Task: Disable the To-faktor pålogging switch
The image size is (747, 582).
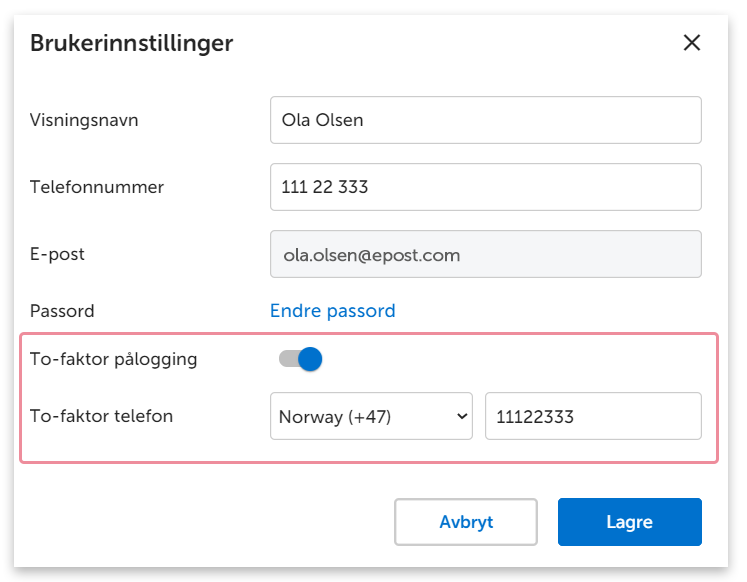Action: (301, 359)
